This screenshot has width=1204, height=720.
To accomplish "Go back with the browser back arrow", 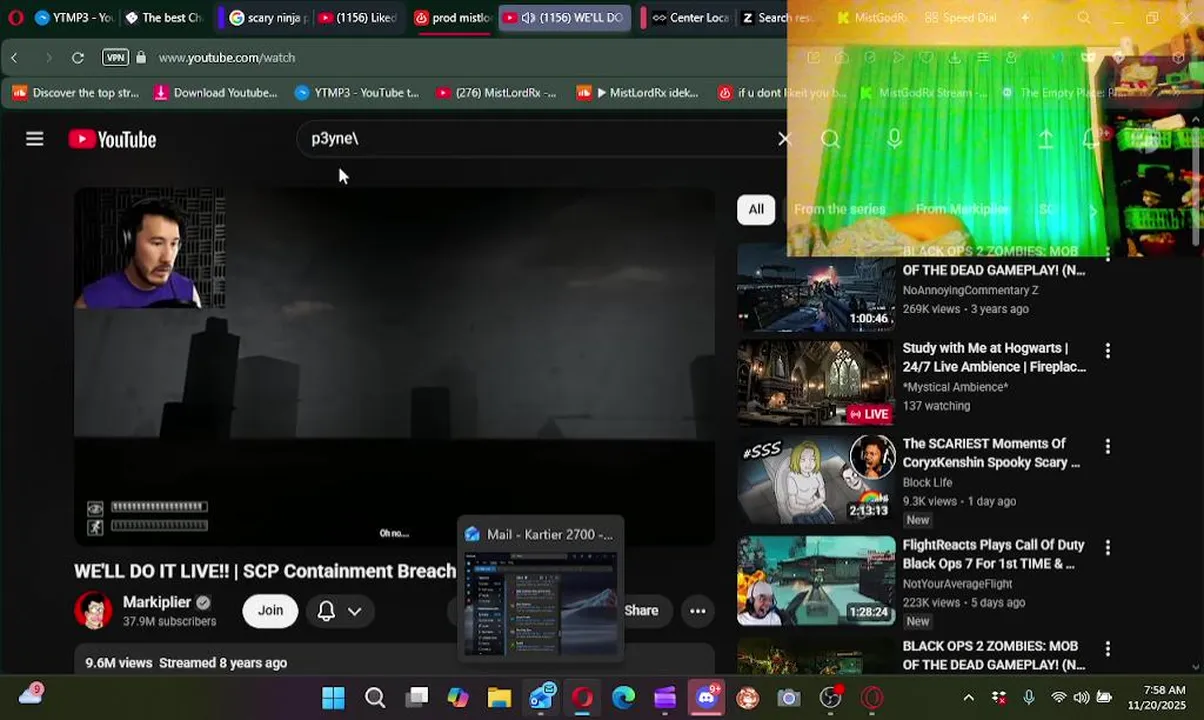I will click(x=14, y=58).
